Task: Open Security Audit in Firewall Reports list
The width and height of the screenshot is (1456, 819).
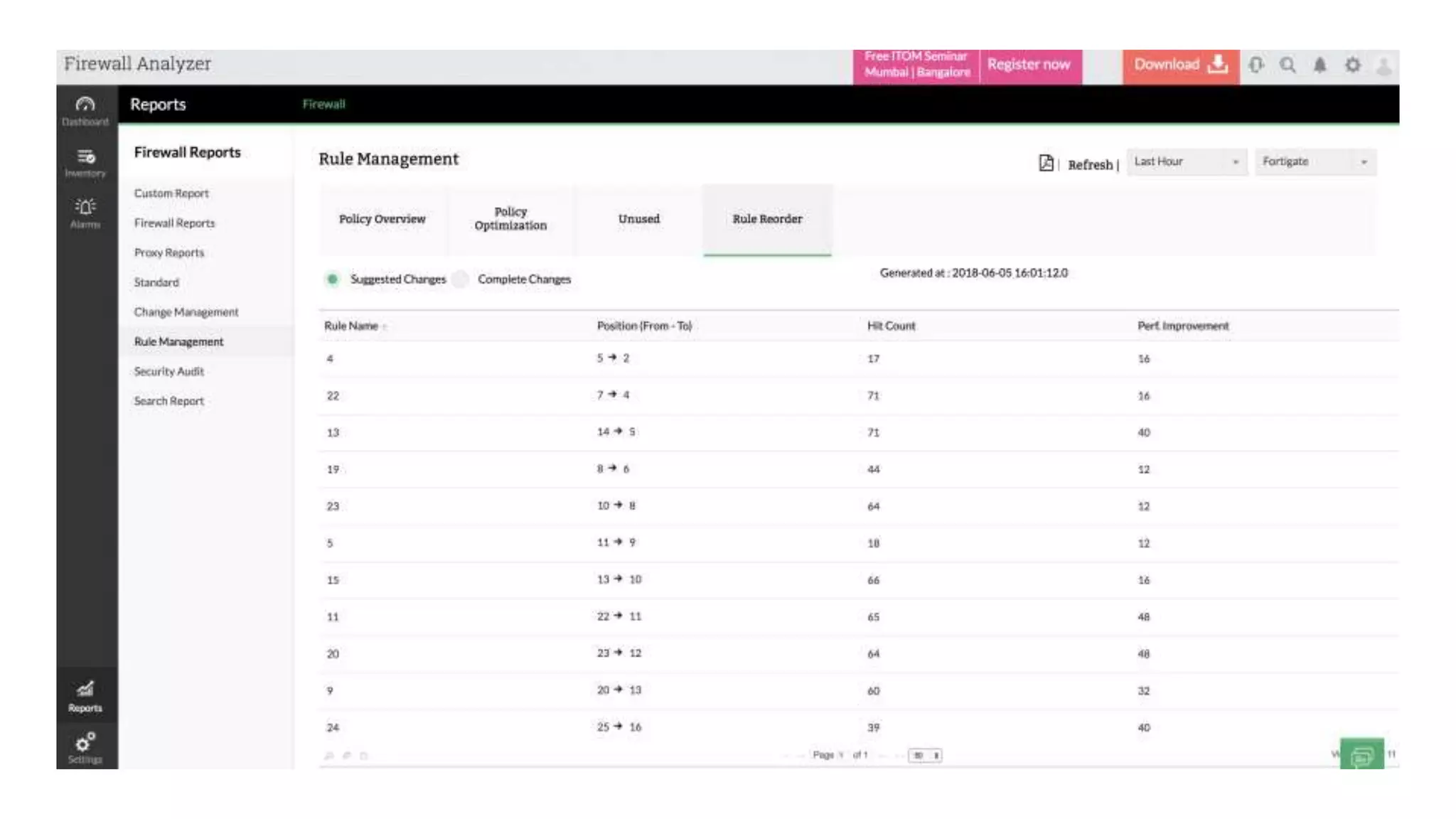Action: pyautogui.click(x=169, y=371)
